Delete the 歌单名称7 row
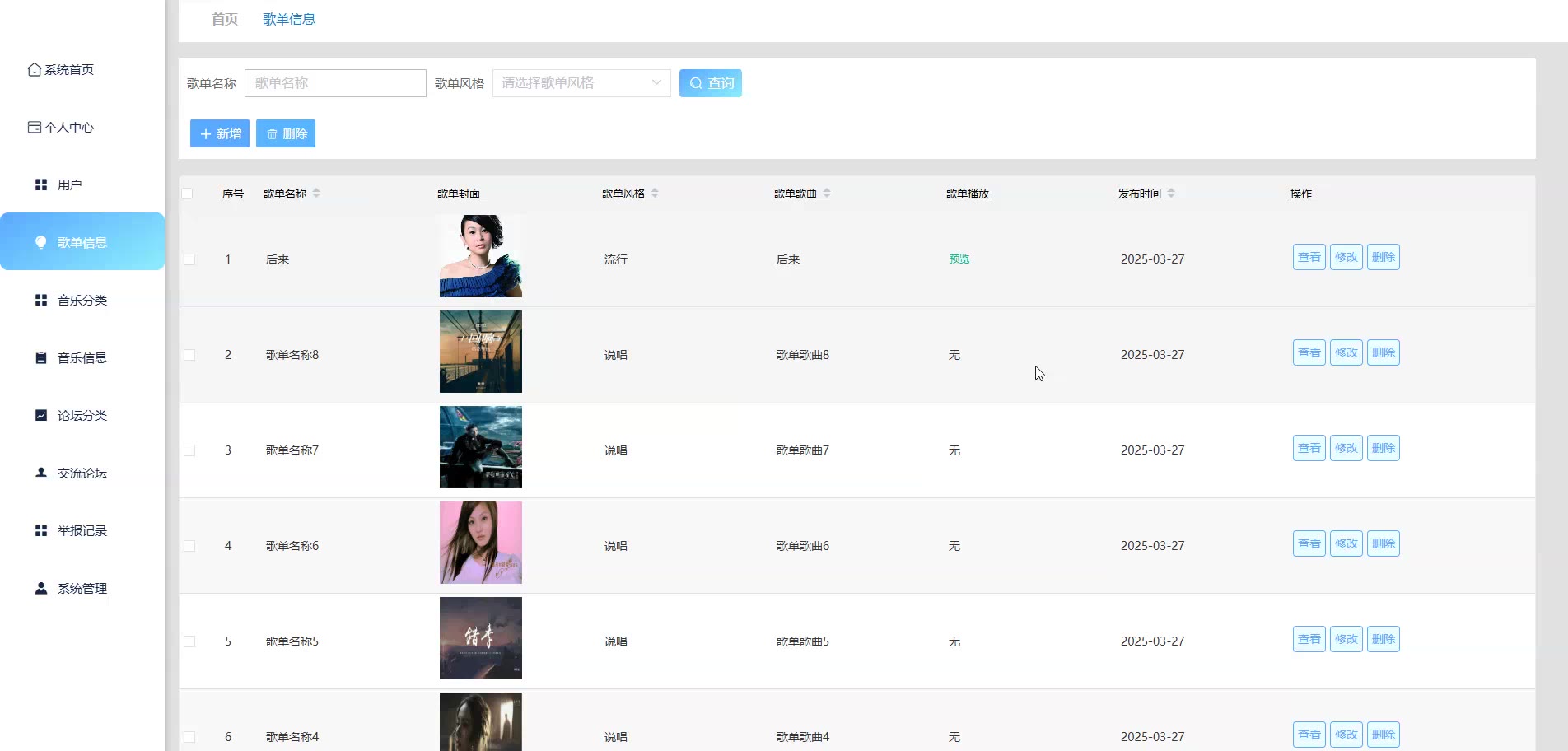 click(x=1384, y=448)
